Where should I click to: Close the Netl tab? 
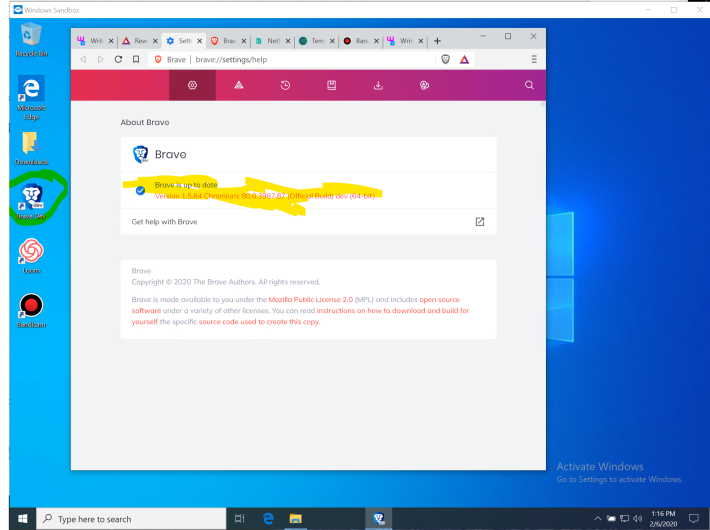tap(288, 41)
